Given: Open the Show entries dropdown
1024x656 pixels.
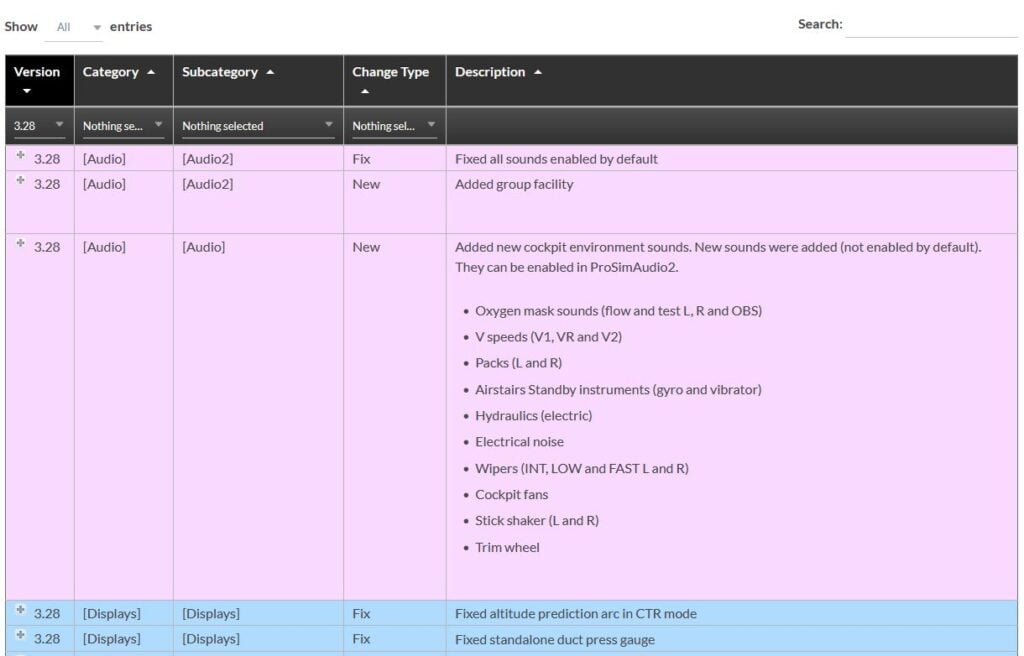Looking at the screenshot, I should (x=74, y=27).
